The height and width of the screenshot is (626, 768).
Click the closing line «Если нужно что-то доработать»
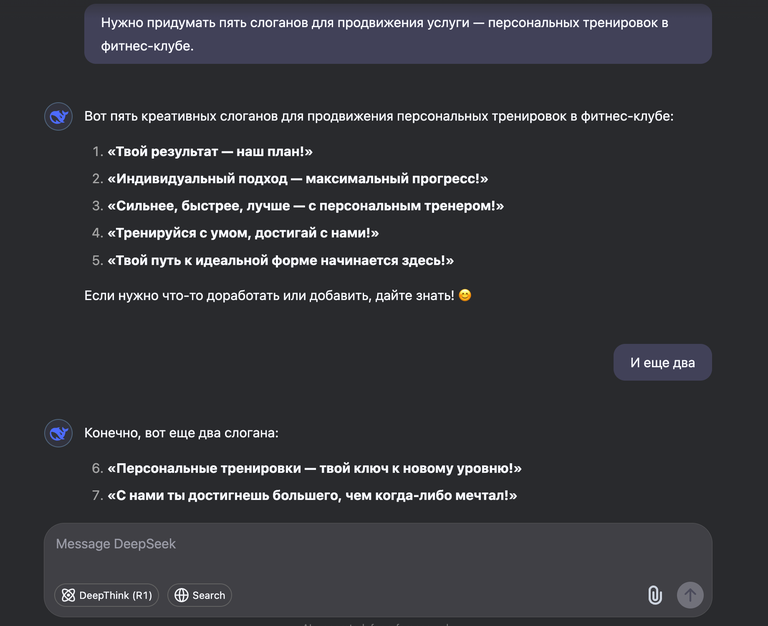pos(269,295)
